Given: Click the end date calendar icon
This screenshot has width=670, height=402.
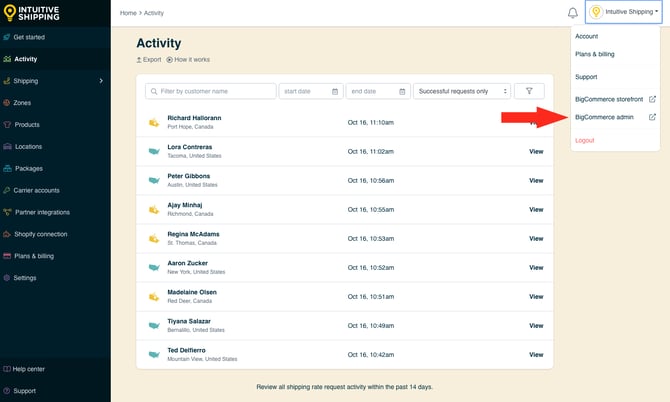Looking at the screenshot, I should [402, 91].
